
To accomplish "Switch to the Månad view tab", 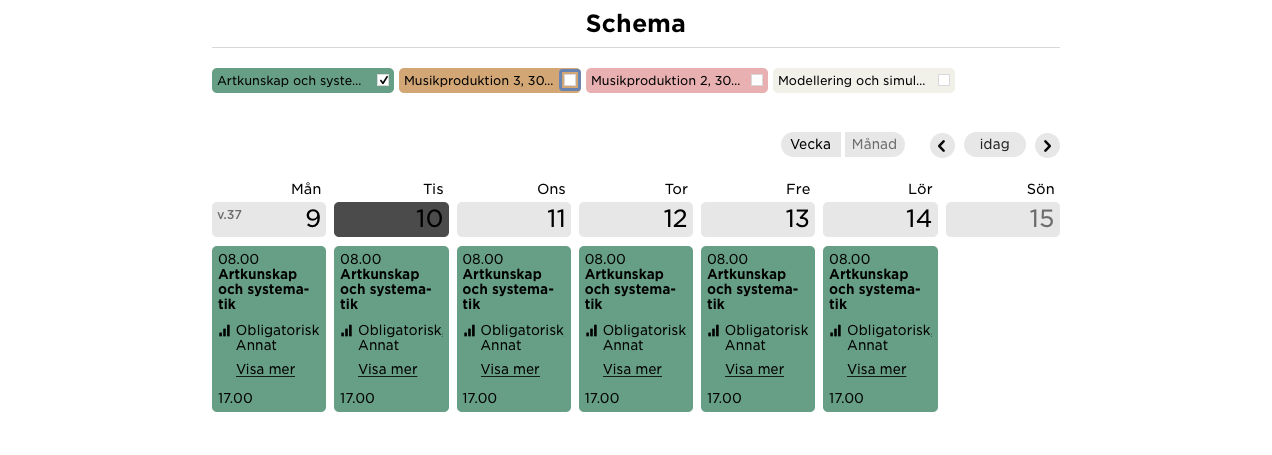I will click(874, 144).
